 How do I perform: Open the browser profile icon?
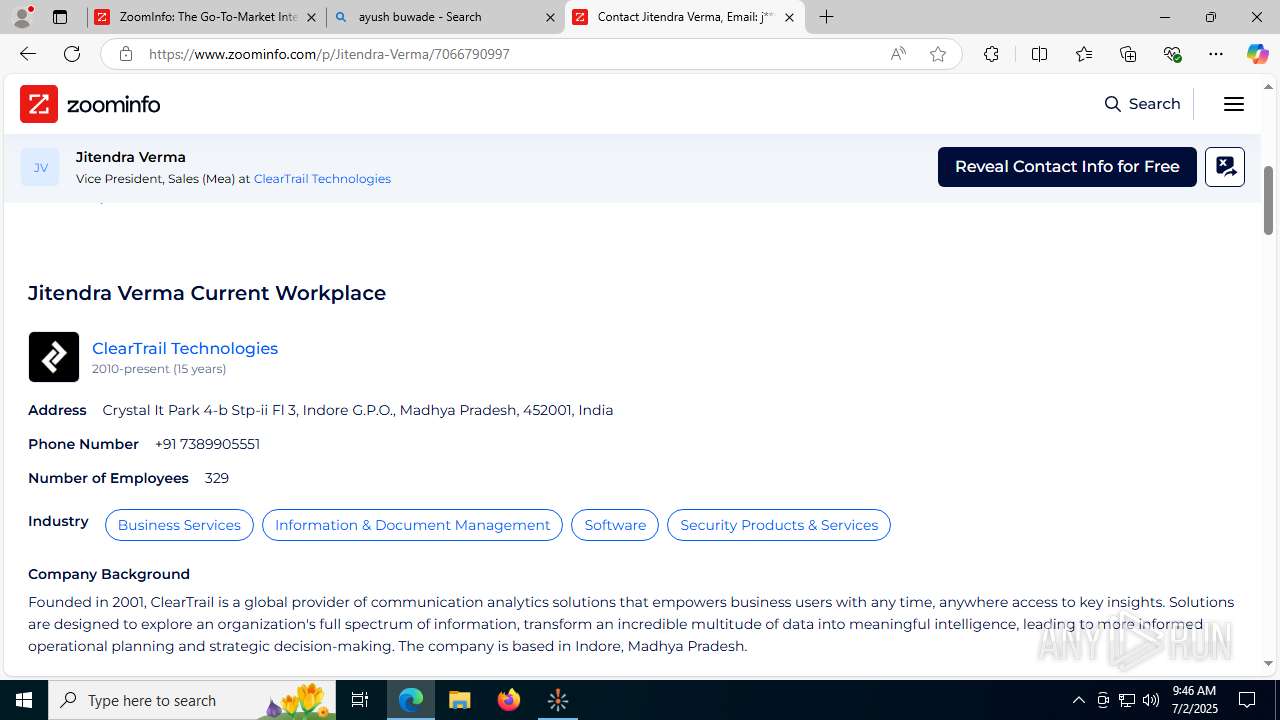coord(21,17)
